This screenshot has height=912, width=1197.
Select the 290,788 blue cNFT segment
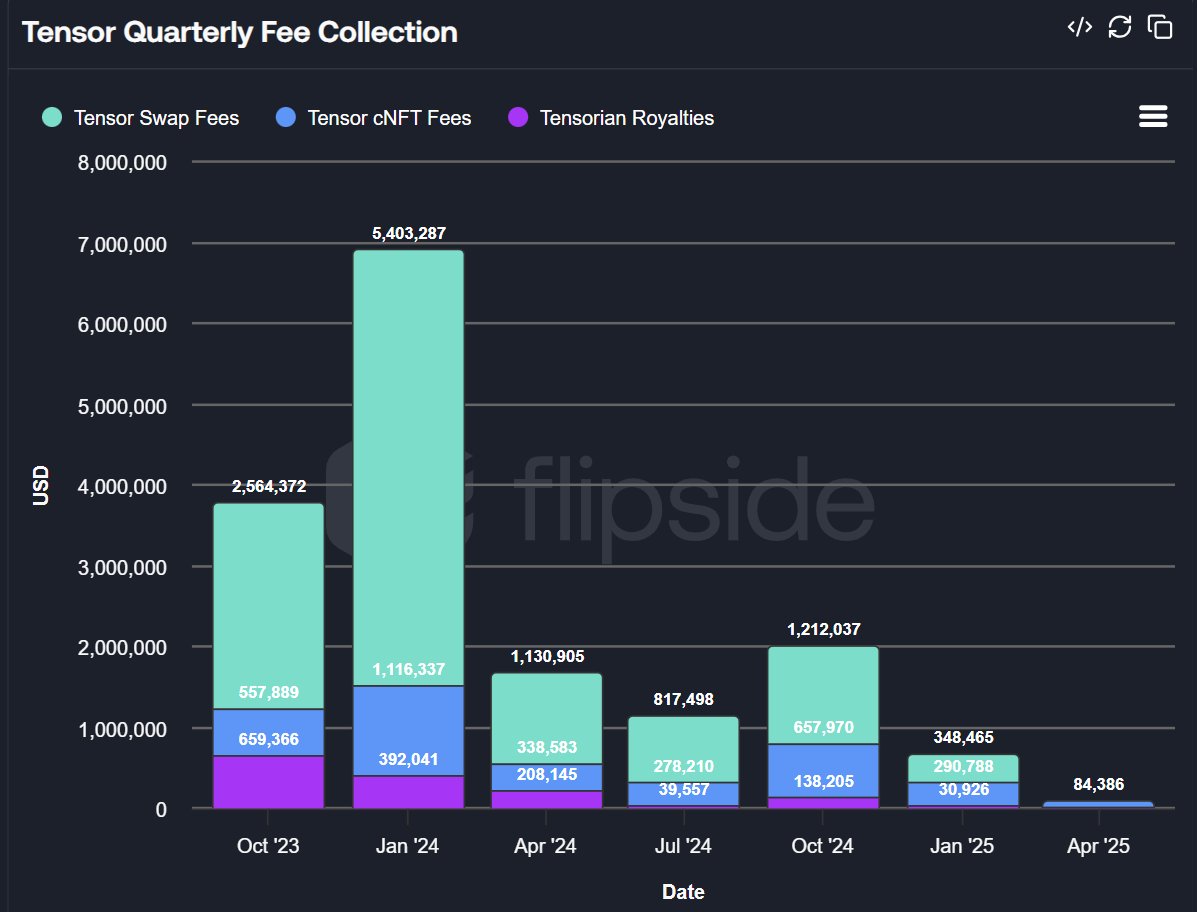tap(963, 794)
